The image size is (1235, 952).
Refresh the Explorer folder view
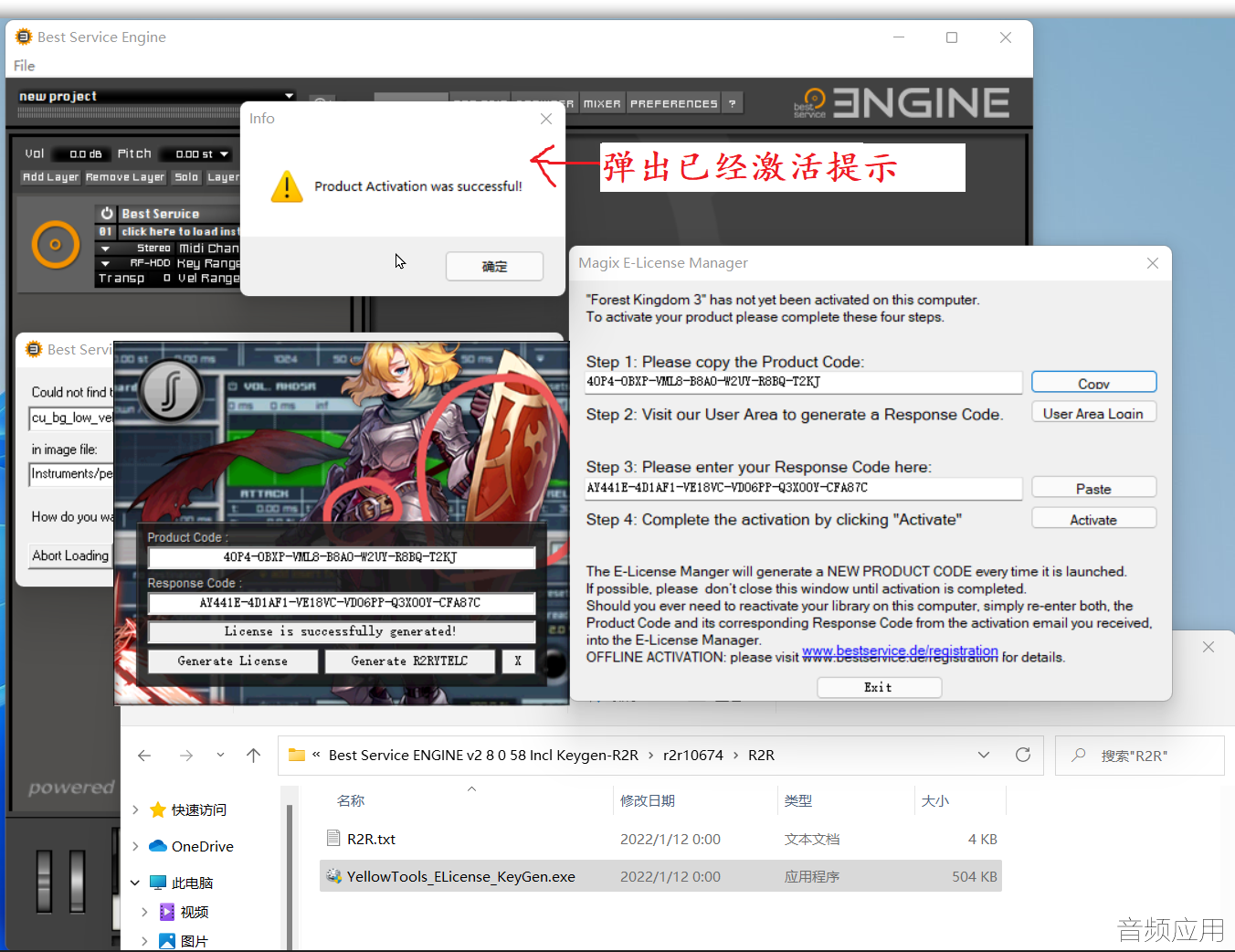[1023, 756]
